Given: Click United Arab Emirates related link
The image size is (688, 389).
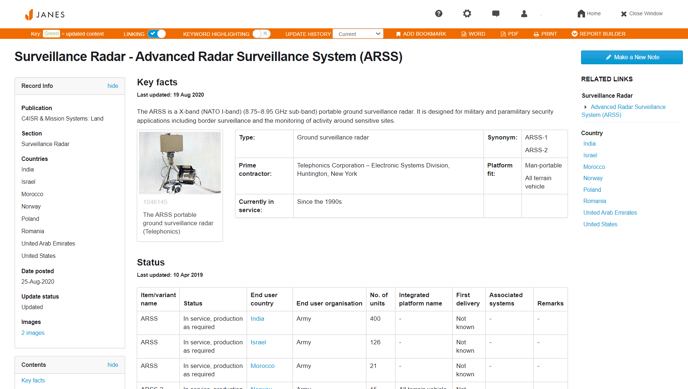Looking at the screenshot, I should [610, 212].
